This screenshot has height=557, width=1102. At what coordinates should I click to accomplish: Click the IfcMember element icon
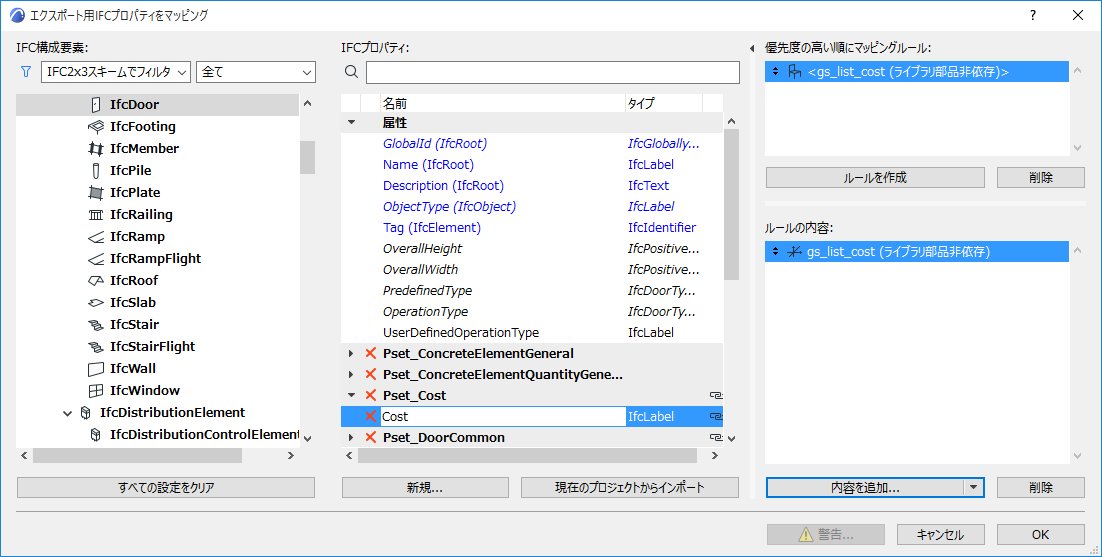coord(96,148)
